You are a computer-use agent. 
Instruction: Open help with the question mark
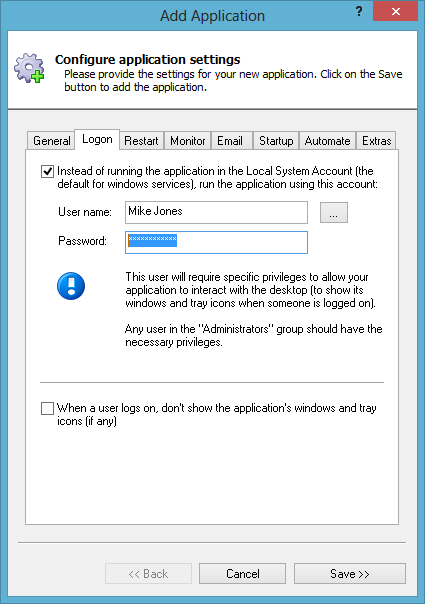(x=359, y=11)
